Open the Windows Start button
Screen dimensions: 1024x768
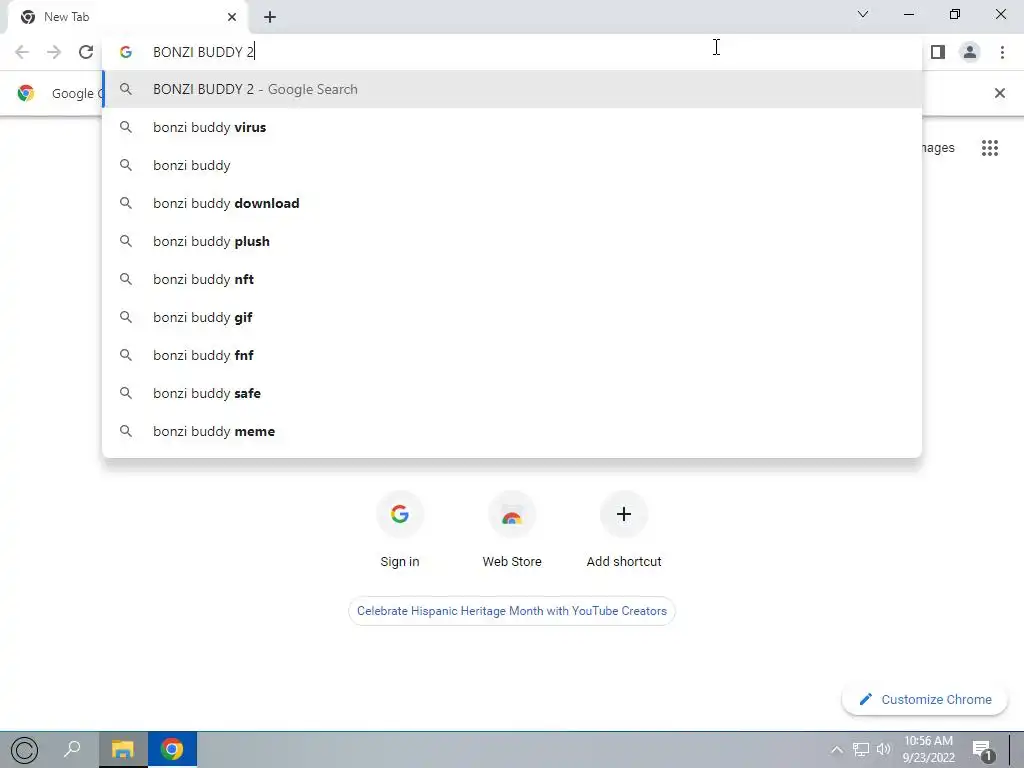[x=25, y=750]
